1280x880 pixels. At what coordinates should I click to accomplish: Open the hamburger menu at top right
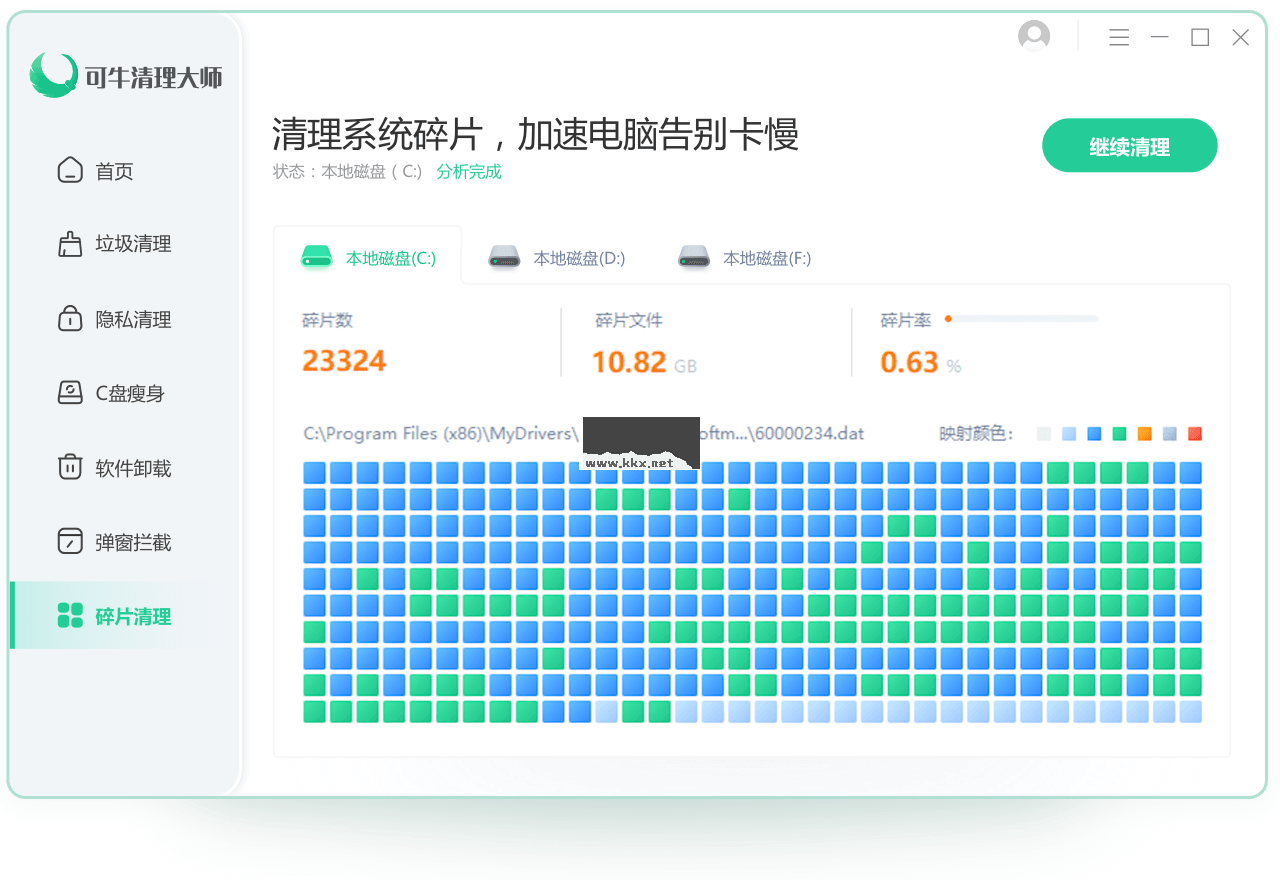(1119, 36)
